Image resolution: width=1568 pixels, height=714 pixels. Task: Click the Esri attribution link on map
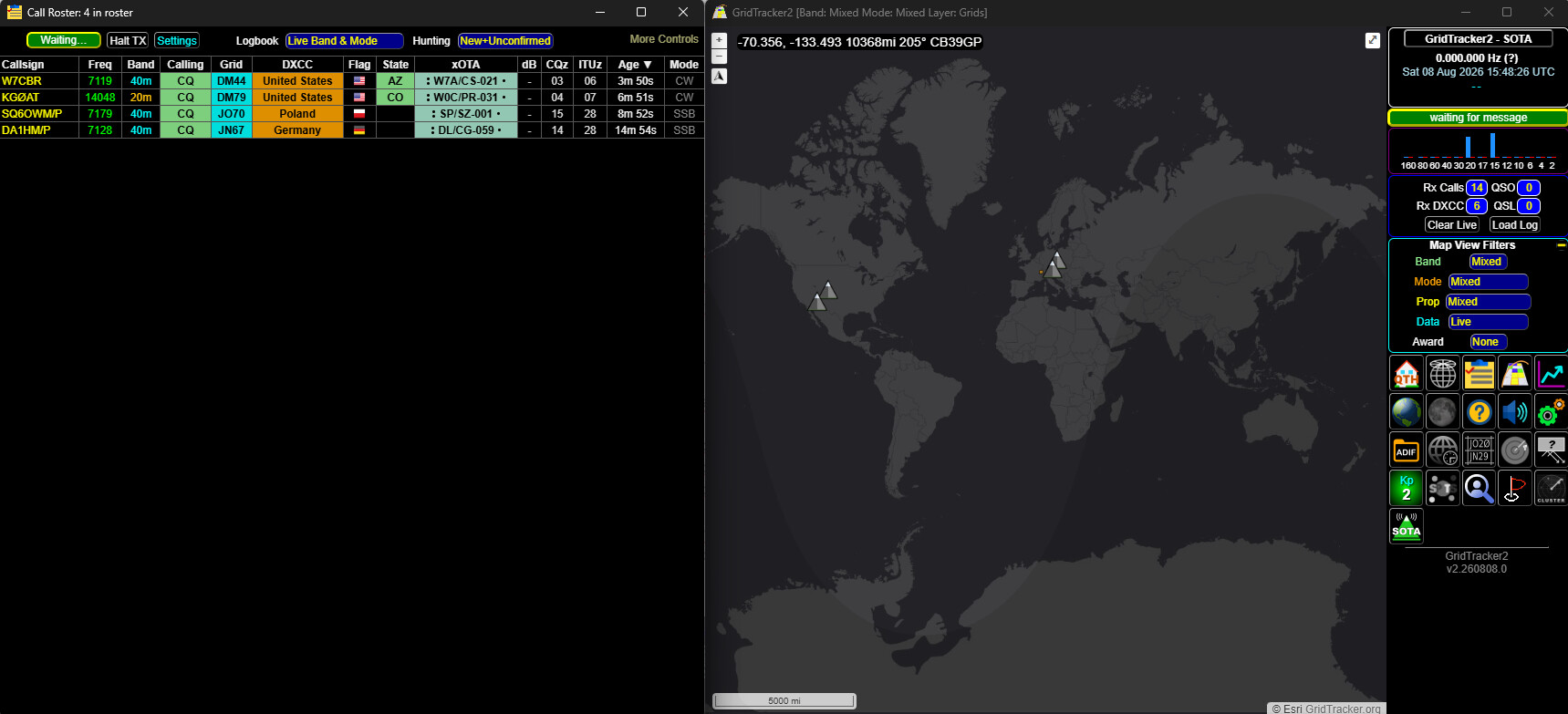coord(1293,709)
